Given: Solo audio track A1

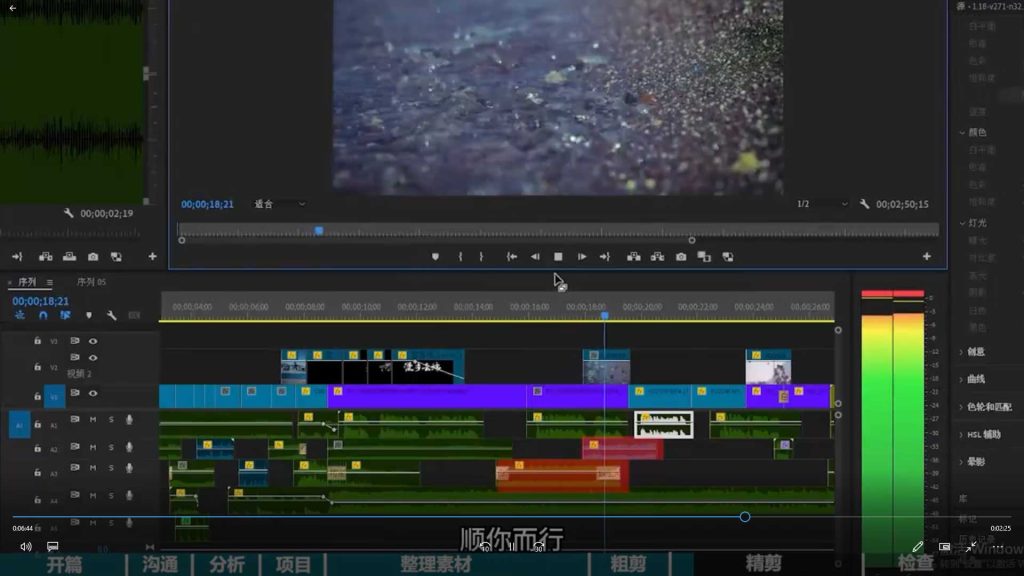Looking at the screenshot, I should pyautogui.click(x=112, y=419).
